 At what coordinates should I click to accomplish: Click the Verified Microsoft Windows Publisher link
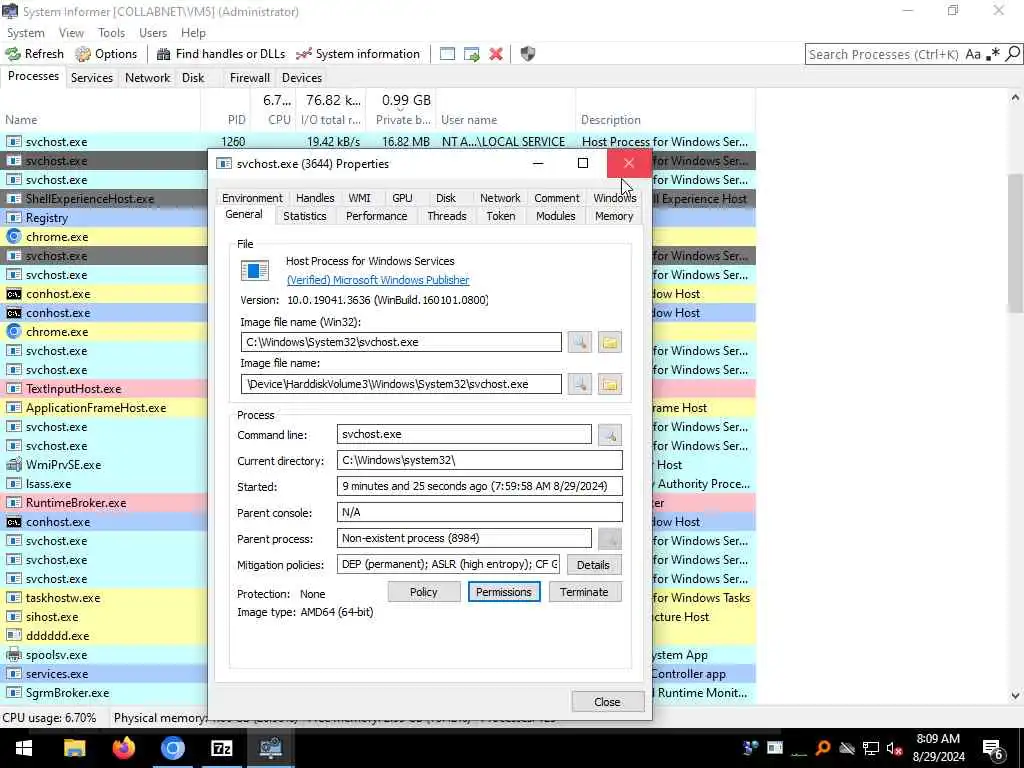(x=378, y=280)
